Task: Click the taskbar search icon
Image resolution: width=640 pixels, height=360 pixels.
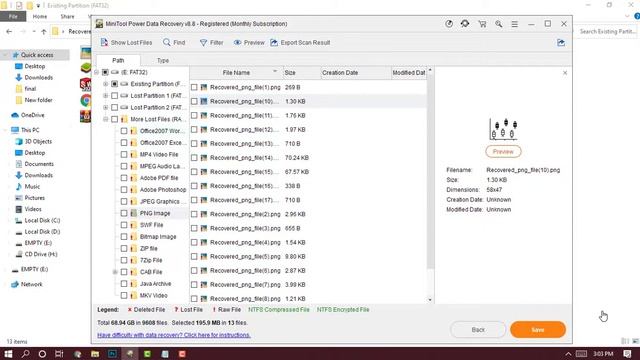Action: [25, 353]
